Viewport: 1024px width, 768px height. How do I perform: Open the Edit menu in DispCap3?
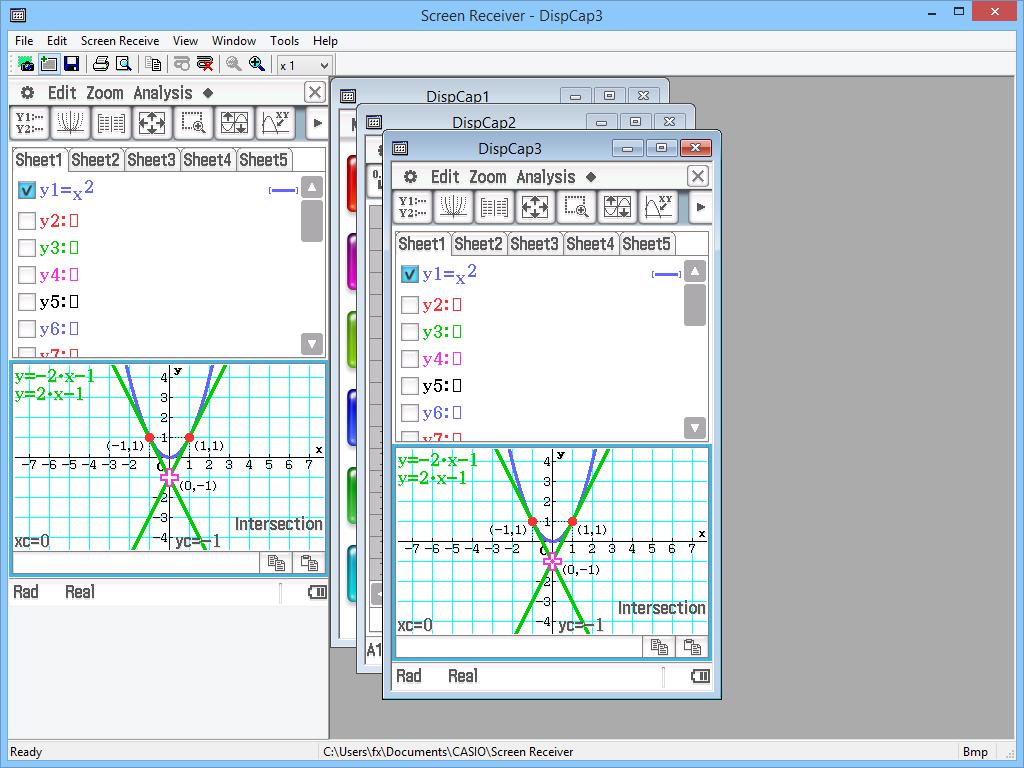point(445,177)
